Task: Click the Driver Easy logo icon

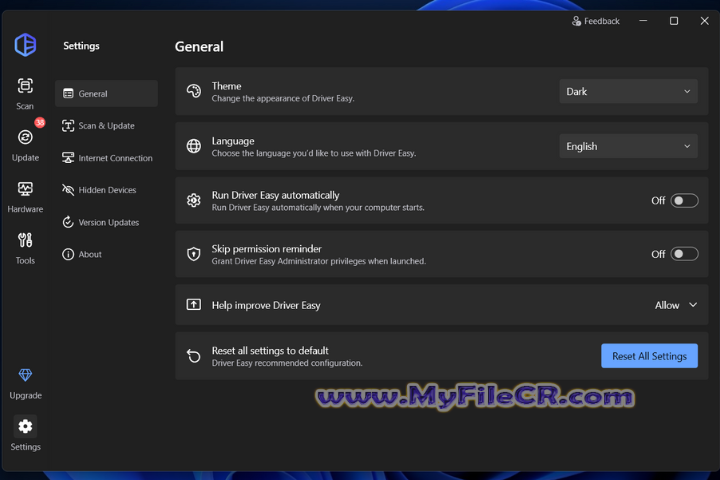Action: (x=25, y=45)
